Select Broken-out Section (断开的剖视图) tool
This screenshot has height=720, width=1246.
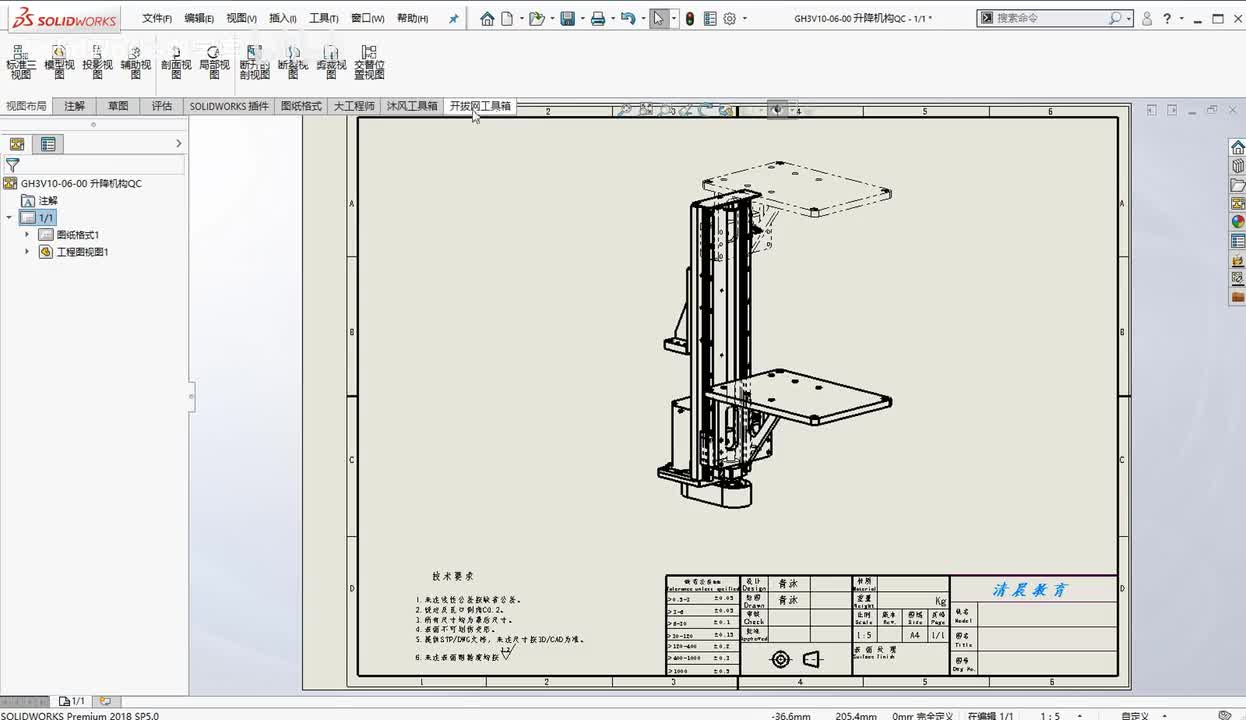pyautogui.click(x=254, y=62)
